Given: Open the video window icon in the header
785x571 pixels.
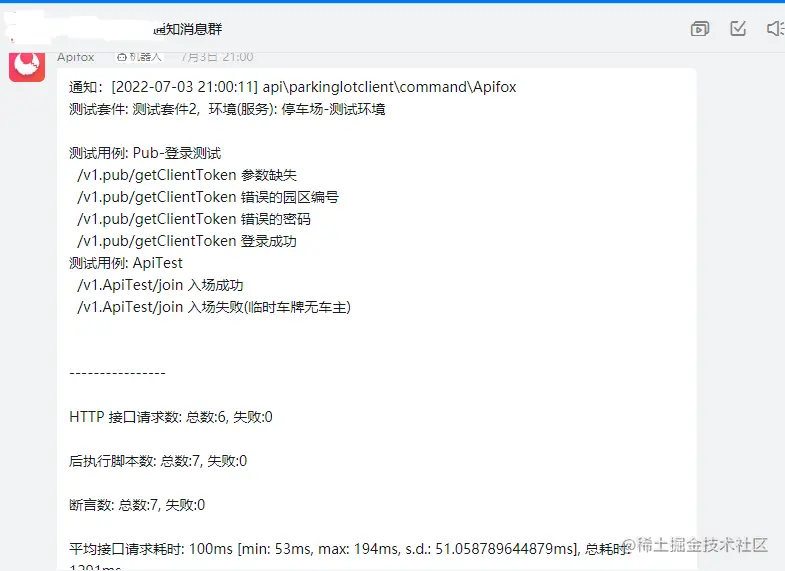Looking at the screenshot, I should click(x=699, y=29).
